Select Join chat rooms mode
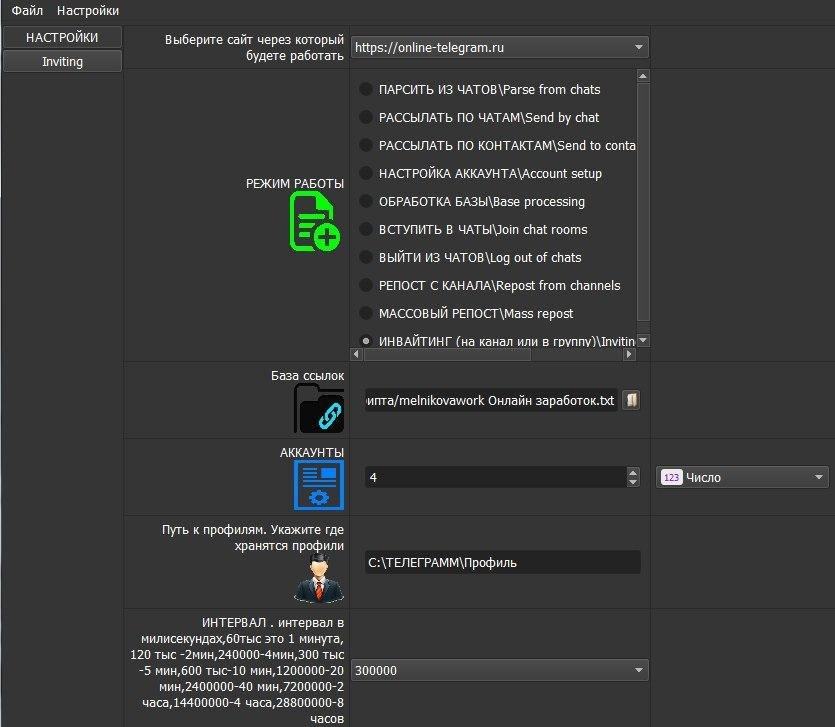This screenshot has width=835, height=727. tap(366, 229)
